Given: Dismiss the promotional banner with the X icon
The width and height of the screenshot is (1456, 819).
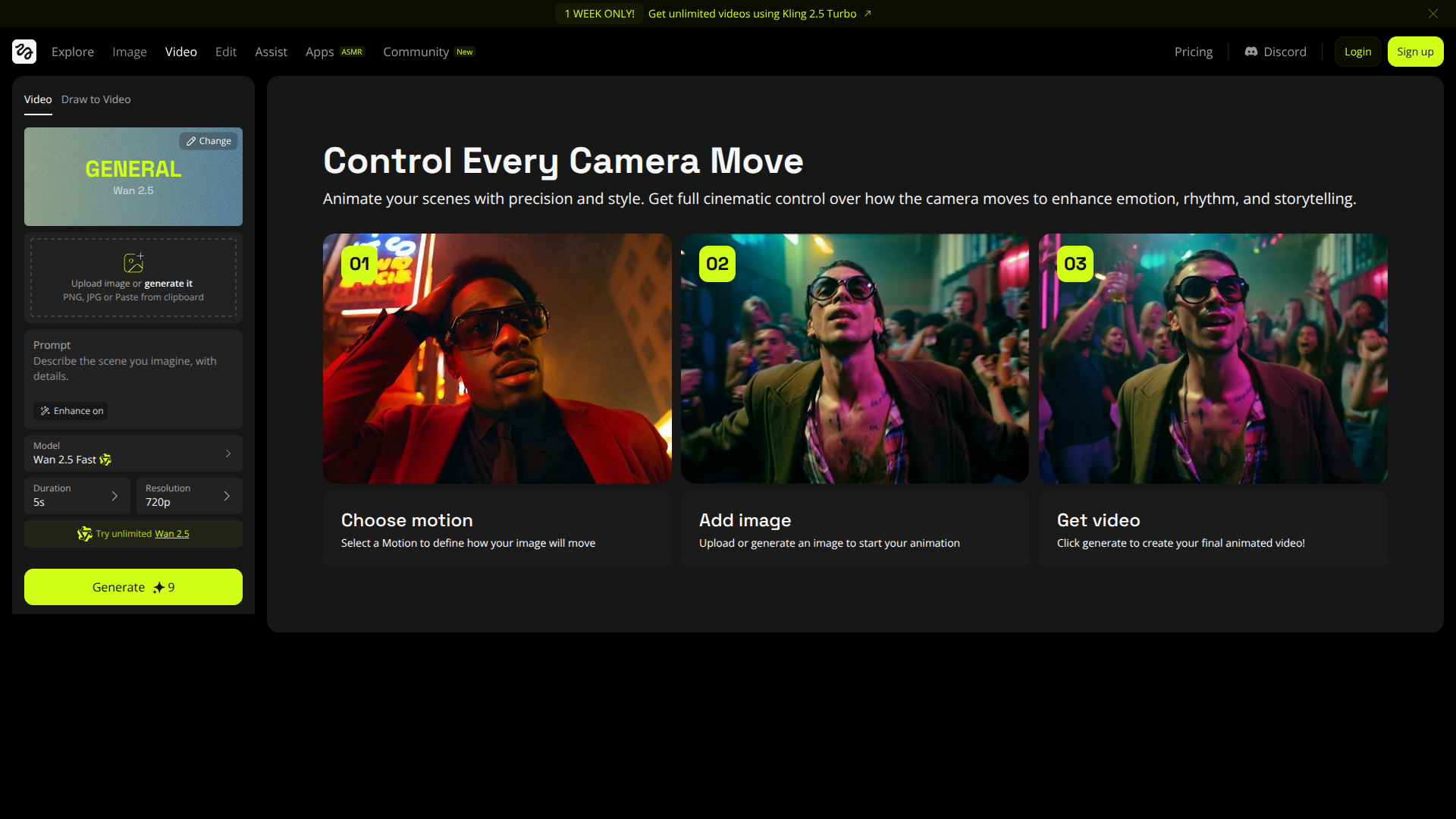Looking at the screenshot, I should 1432,14.
